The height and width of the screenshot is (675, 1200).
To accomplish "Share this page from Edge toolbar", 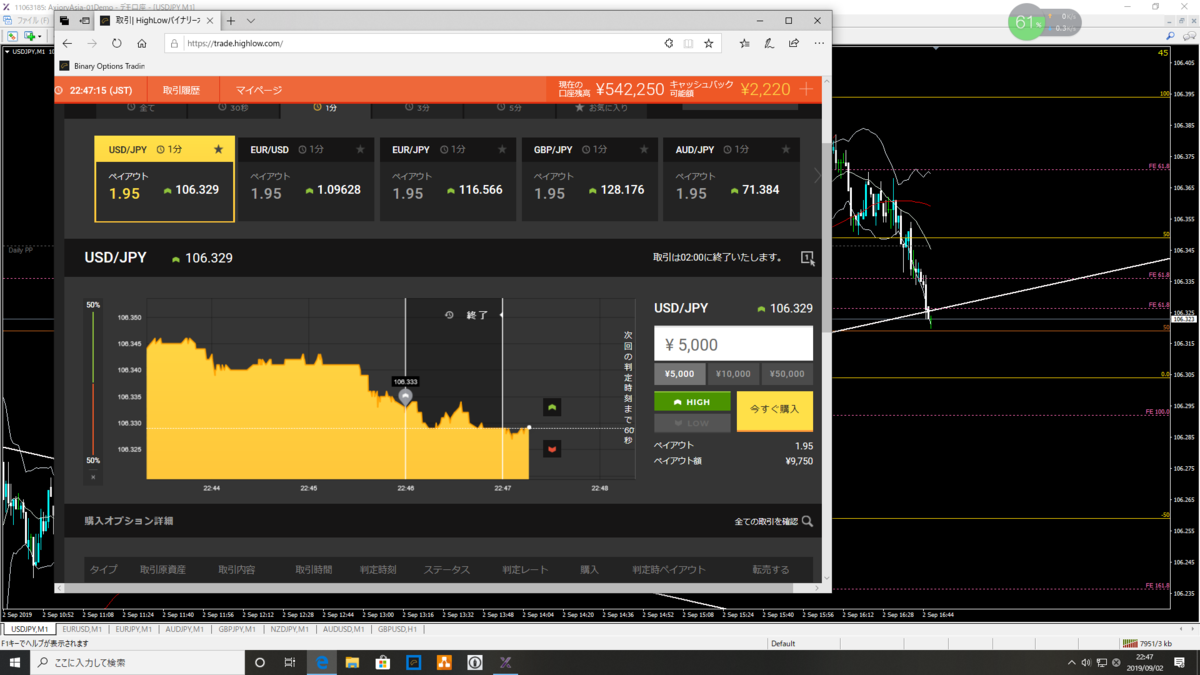I will click(x=794, y=44).
